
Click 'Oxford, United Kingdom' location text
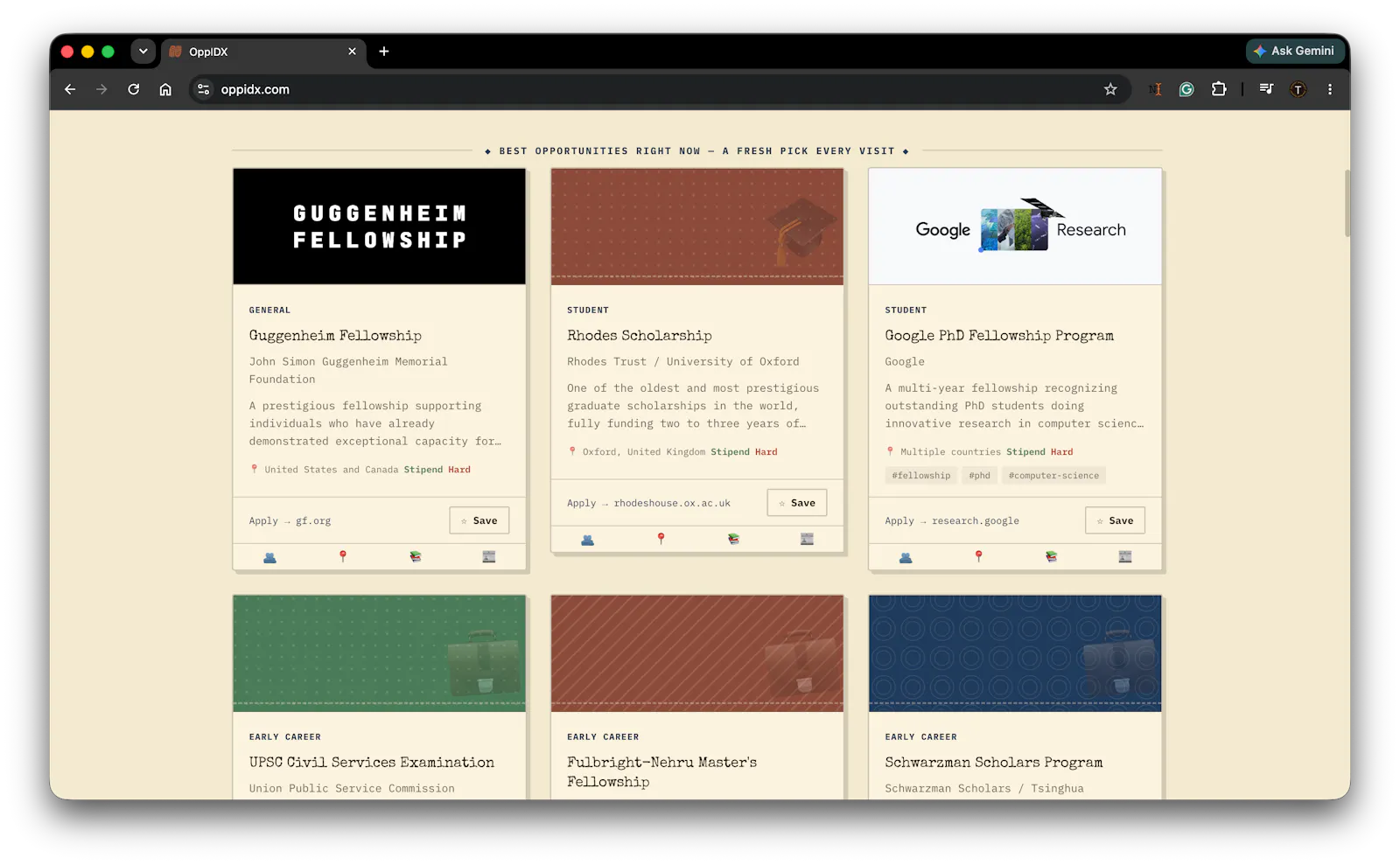644,452
